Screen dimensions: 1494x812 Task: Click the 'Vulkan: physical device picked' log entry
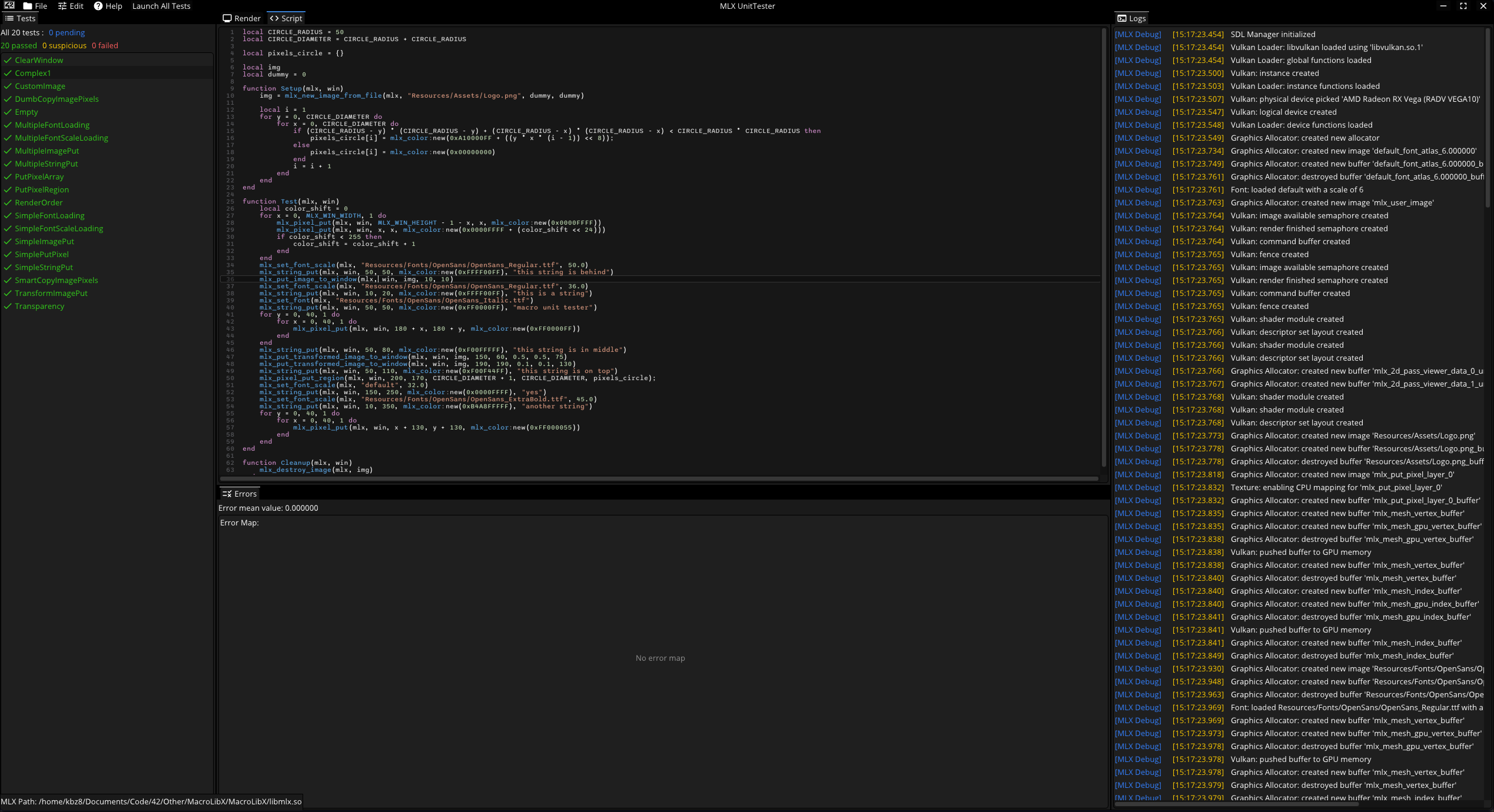tap(1355, 99)
